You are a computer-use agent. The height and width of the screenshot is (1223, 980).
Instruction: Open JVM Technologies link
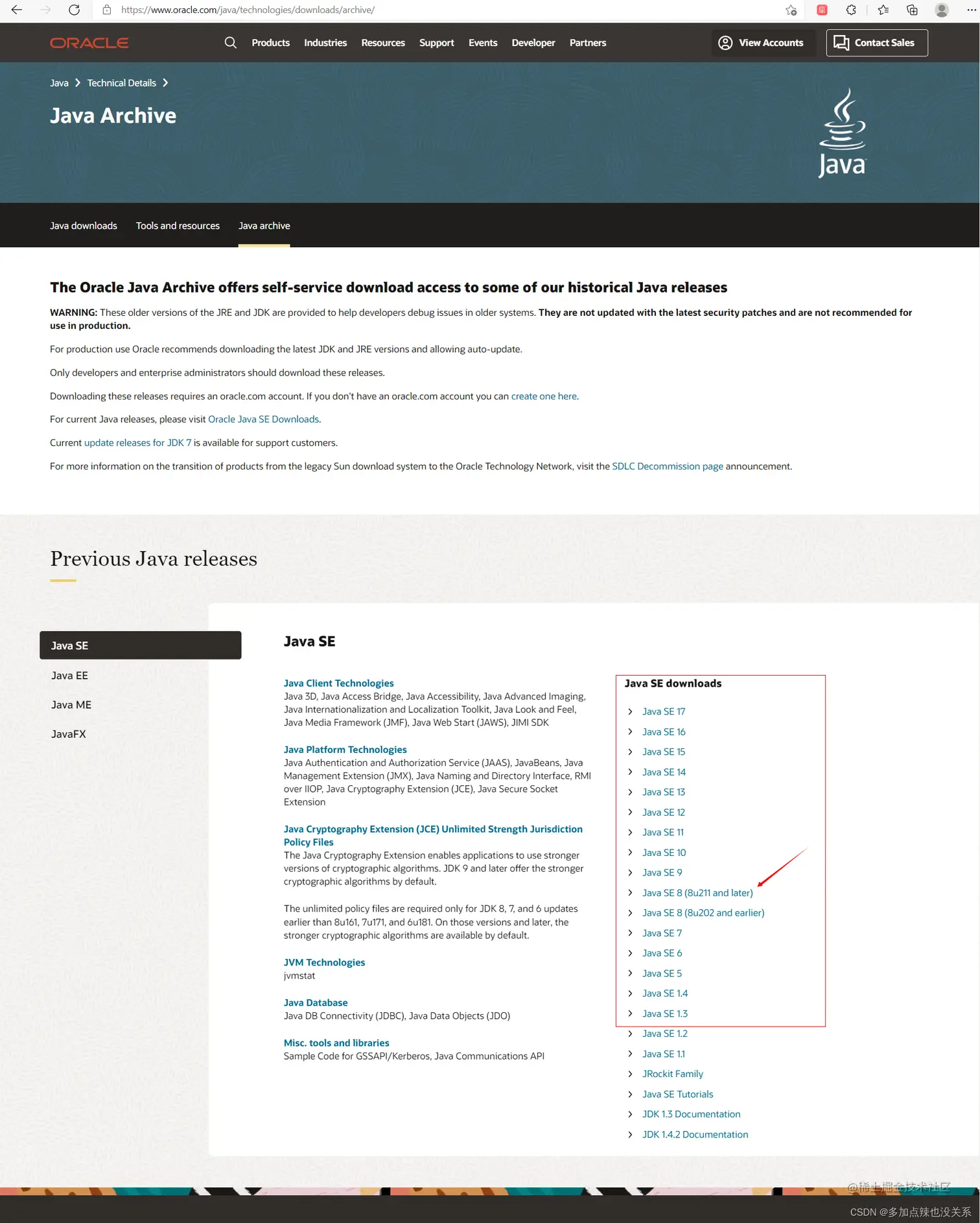tap(324, 962)
